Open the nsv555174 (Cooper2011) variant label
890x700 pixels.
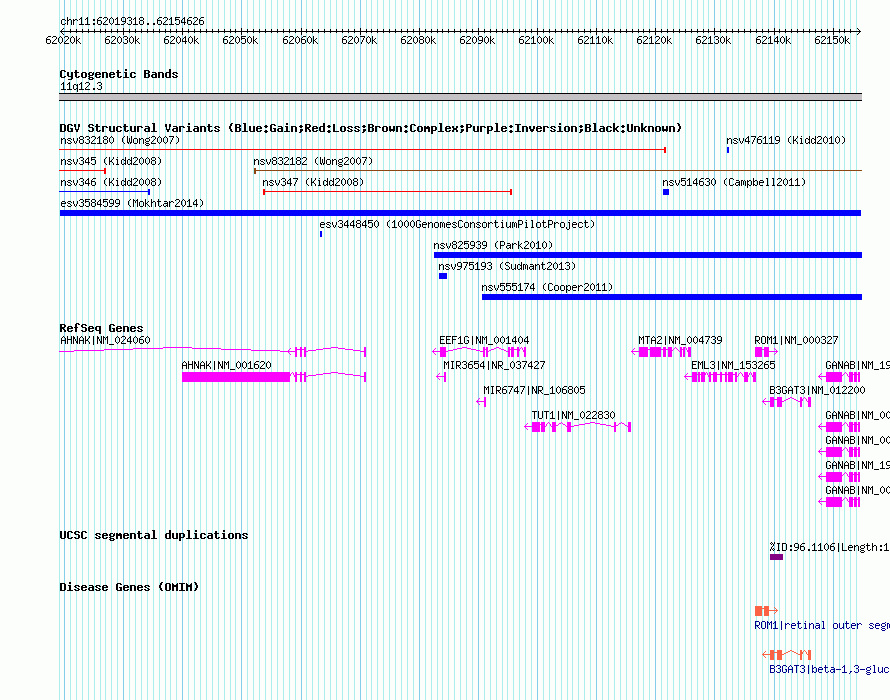tap(547, 287)
